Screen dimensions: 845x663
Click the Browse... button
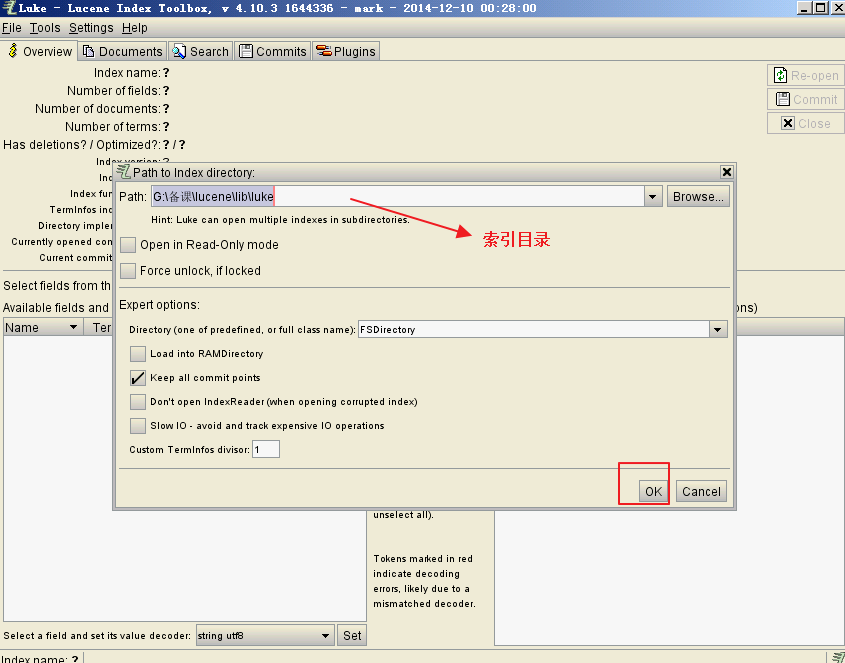coord(698,197)
